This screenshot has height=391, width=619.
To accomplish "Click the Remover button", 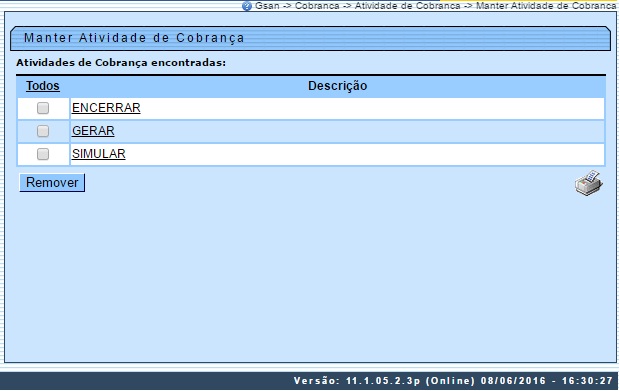I will point(52,183).
